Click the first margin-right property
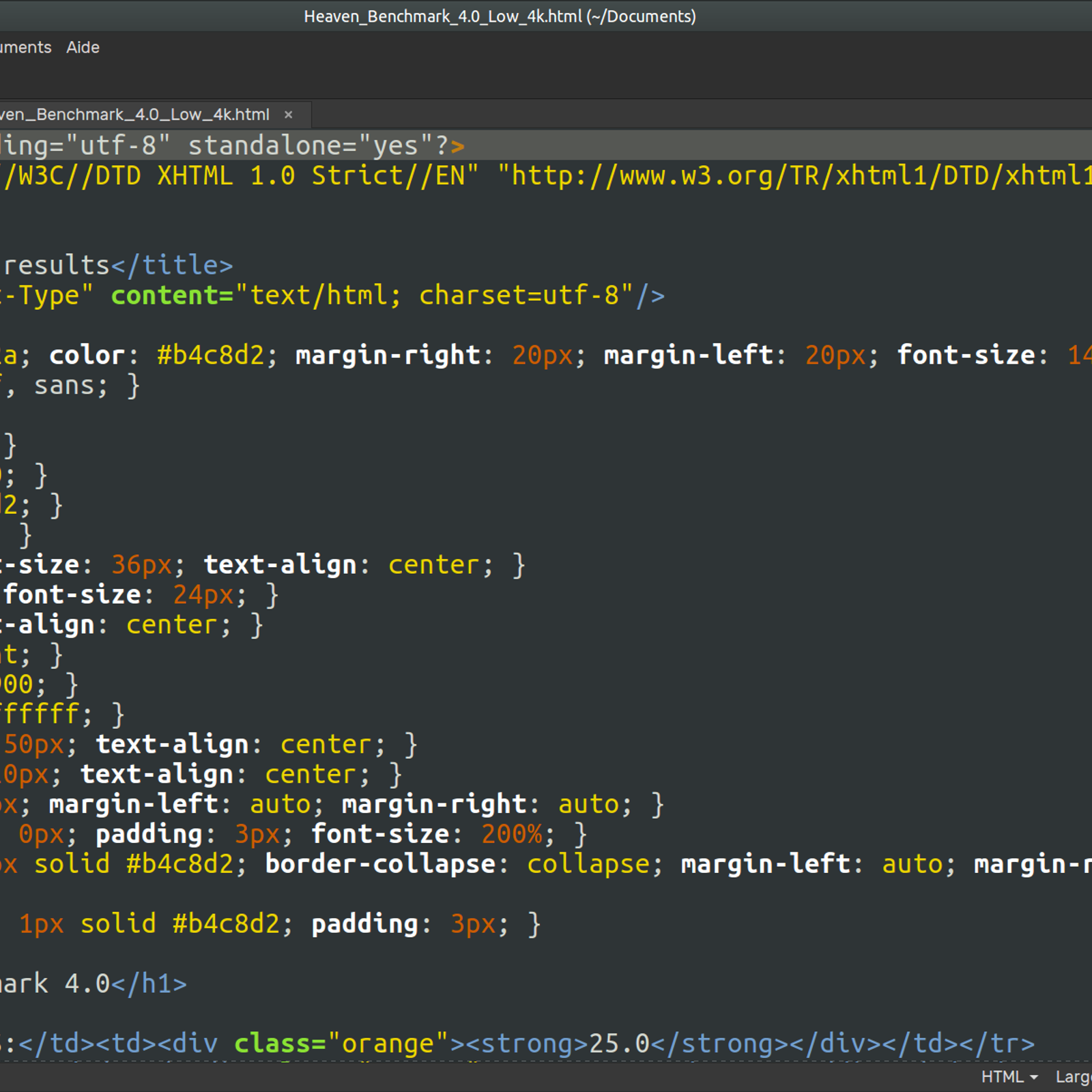The height and width of the screenshot is (1092, 1092). [388, 355]
